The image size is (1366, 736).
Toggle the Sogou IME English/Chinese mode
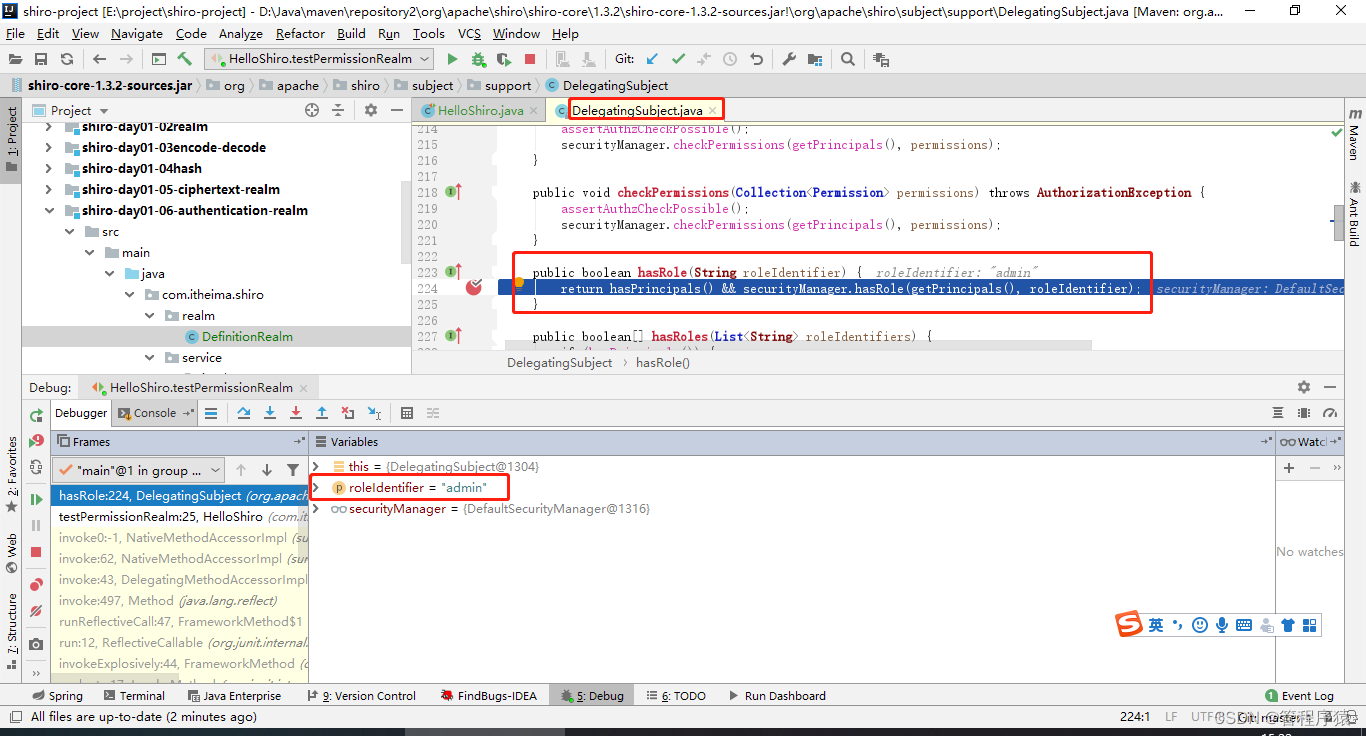(1156, 625)
